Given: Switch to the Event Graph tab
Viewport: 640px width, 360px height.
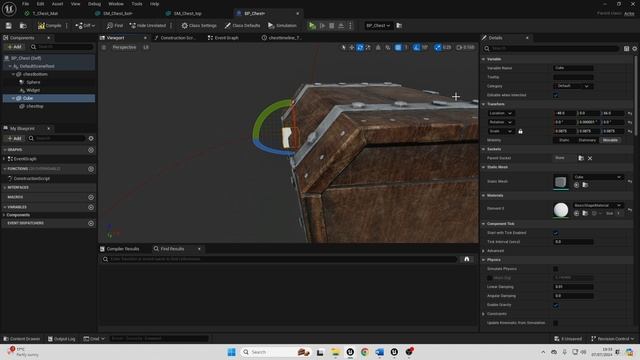Looking at the screenshot, I should point(223,38).
